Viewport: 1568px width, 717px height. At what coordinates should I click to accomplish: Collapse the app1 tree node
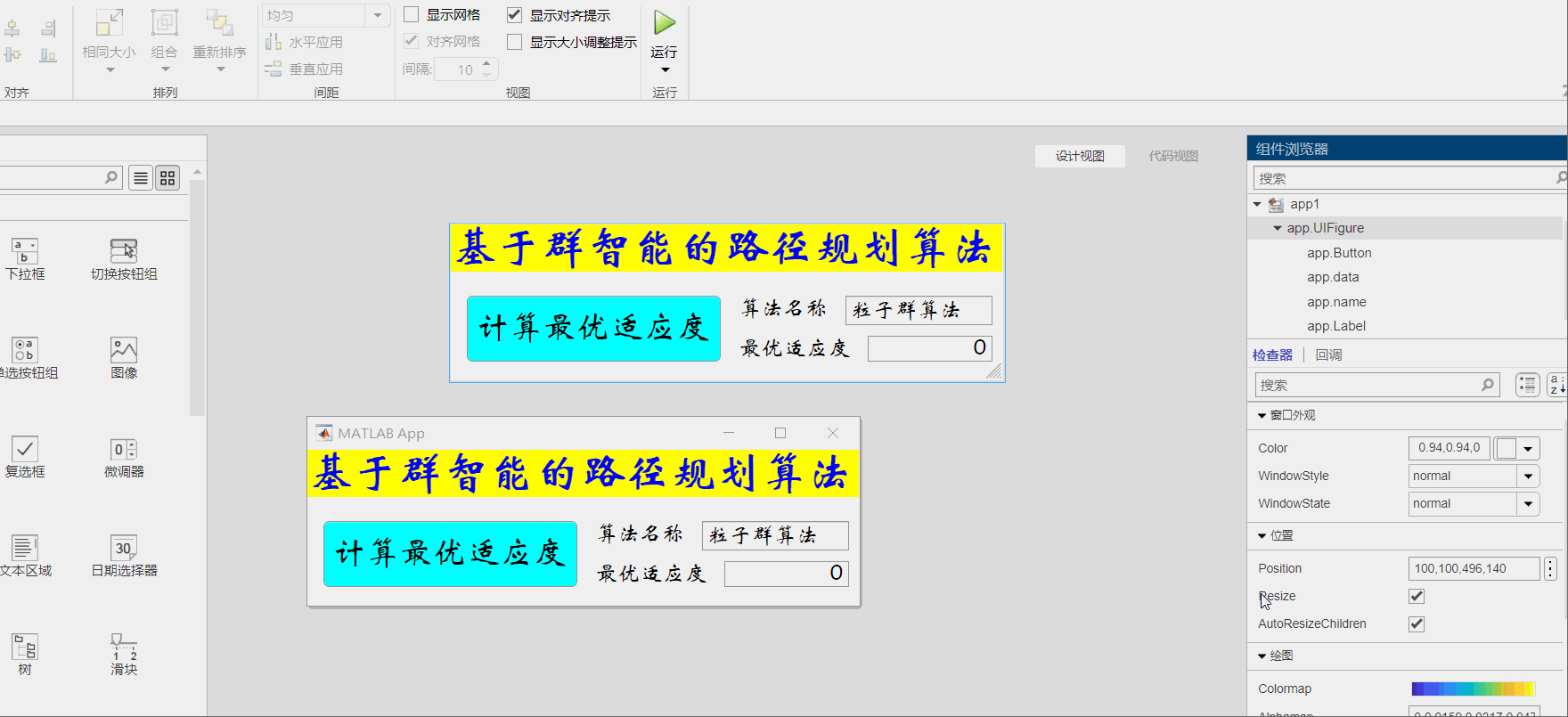tap(1257, 204)
